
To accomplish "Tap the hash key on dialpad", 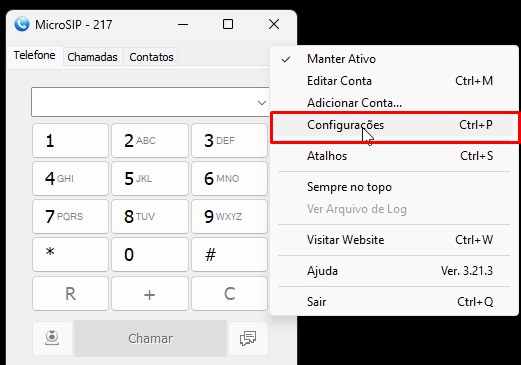I will coord(229,254).
